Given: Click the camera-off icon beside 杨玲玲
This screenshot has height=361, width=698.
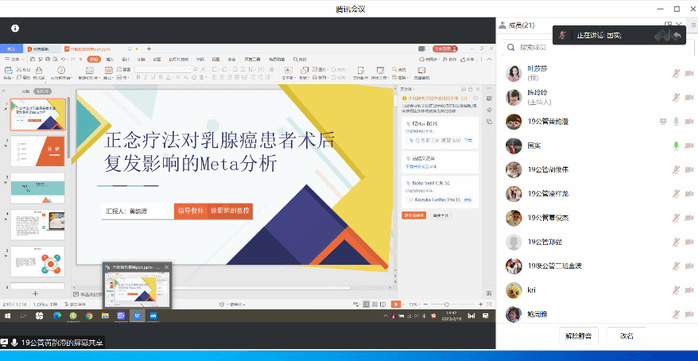Looking at the screenshot, I should [689, 97].
